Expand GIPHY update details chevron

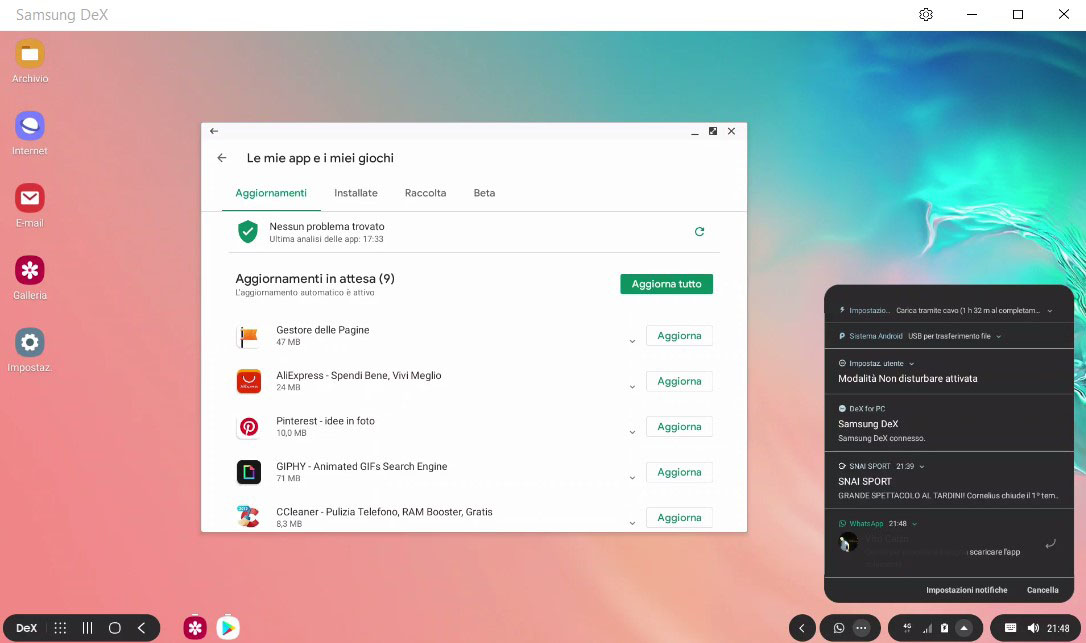(x=632, y=478)
